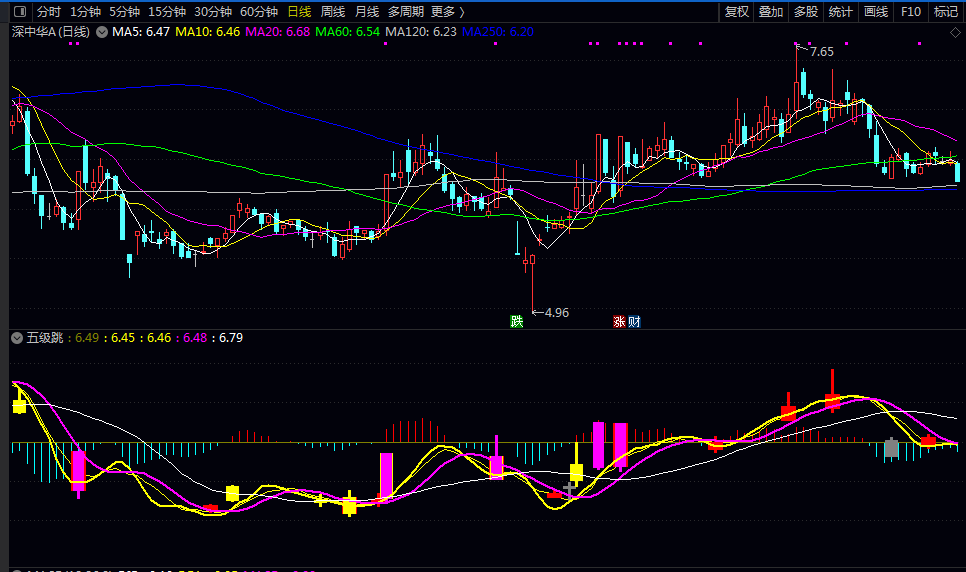Select the 1分钟 period tab

[x=85, y=12]
